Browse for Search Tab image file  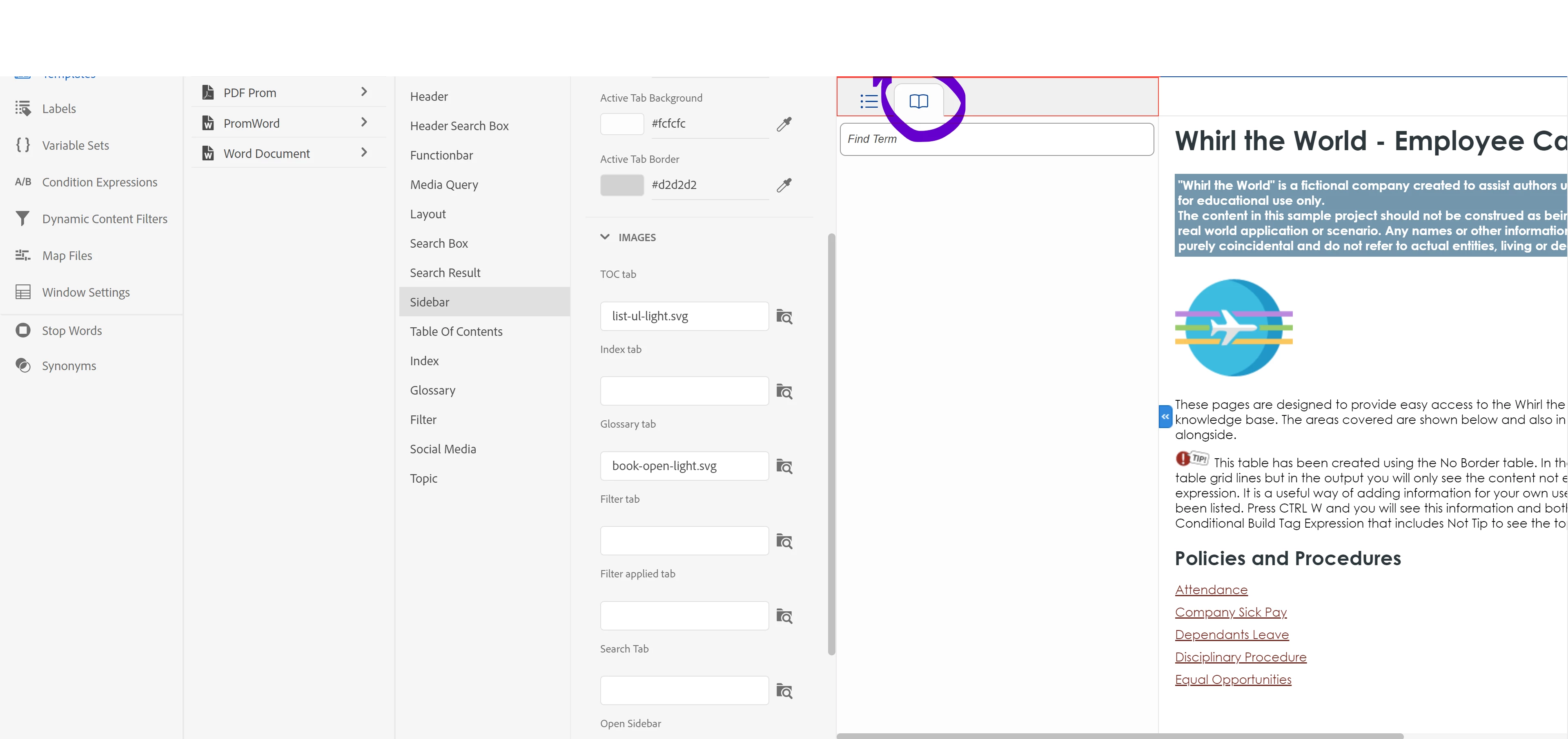784,691
